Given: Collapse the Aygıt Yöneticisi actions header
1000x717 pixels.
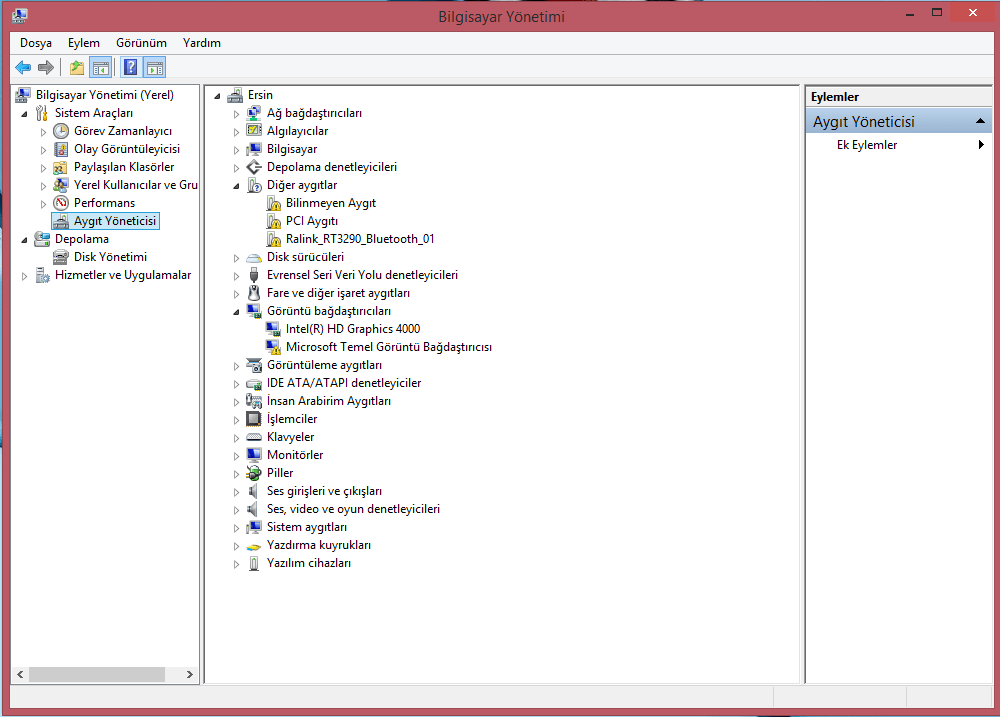Looking at the screenshot, I should coord(980,121).
